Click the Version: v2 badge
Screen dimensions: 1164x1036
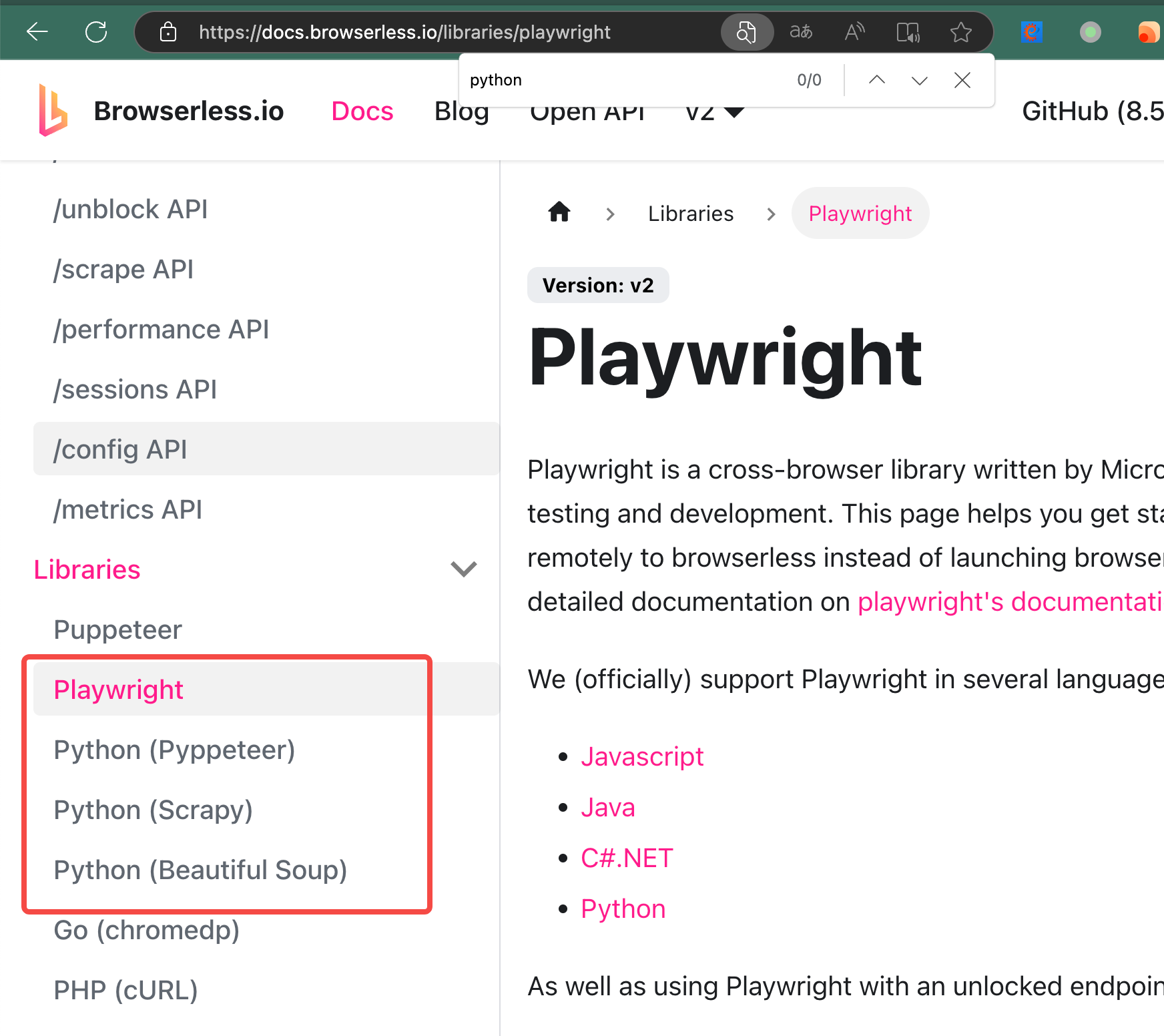click(598, 285)
